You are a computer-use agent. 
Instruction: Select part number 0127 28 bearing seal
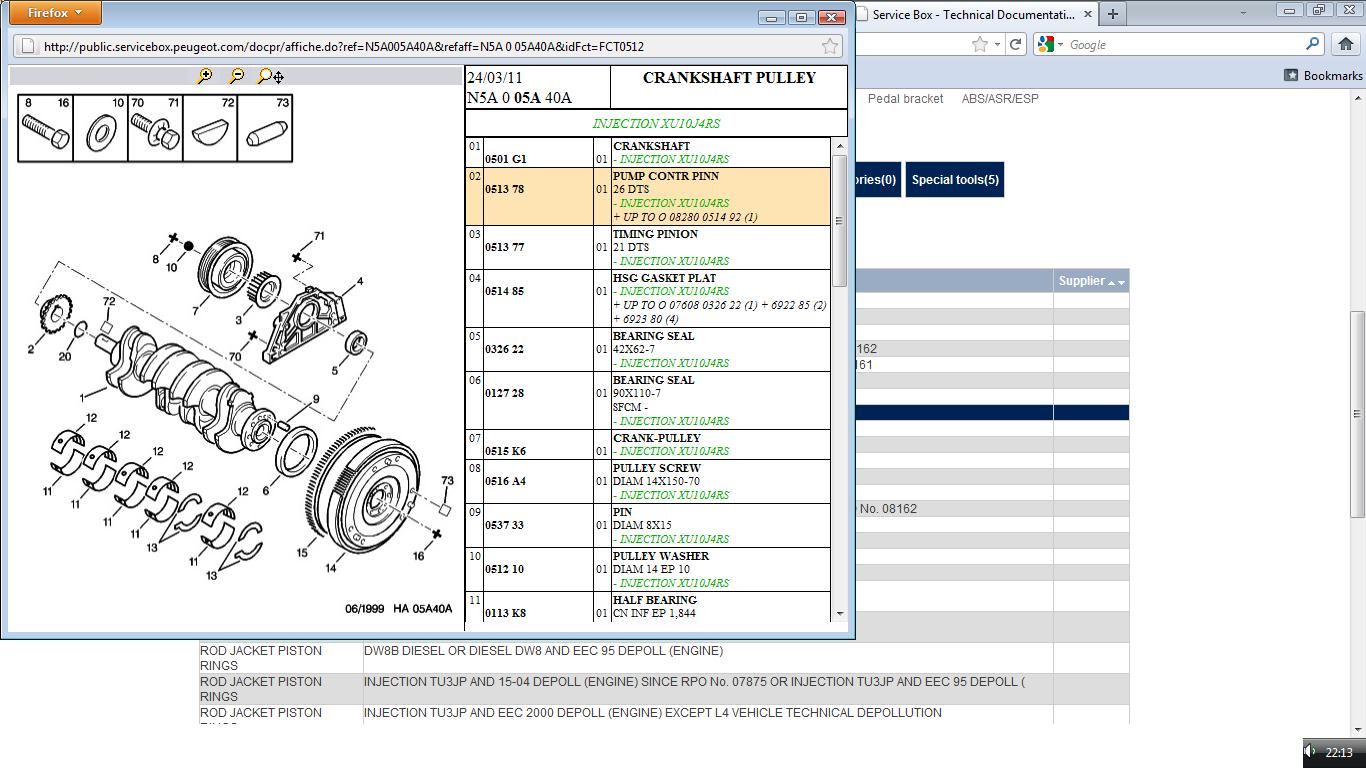point(504,393)
